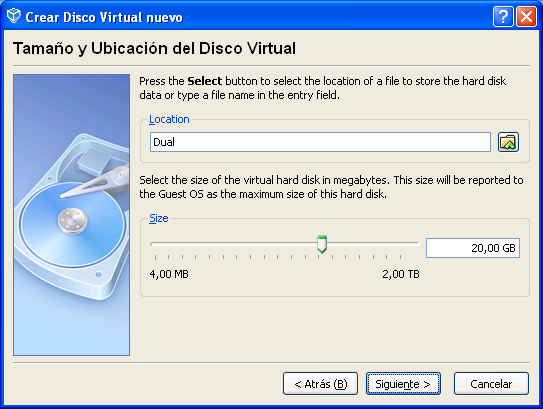This screenshot has height=409, width=543.
Task: Go back with the Atrás button
Action: [320, 384]
